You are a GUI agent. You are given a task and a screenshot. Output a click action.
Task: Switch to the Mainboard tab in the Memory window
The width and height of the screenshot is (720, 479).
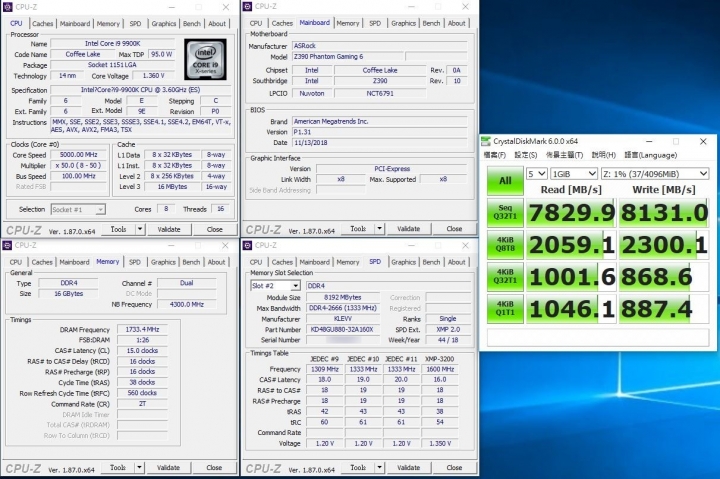[x=74, y=262]
